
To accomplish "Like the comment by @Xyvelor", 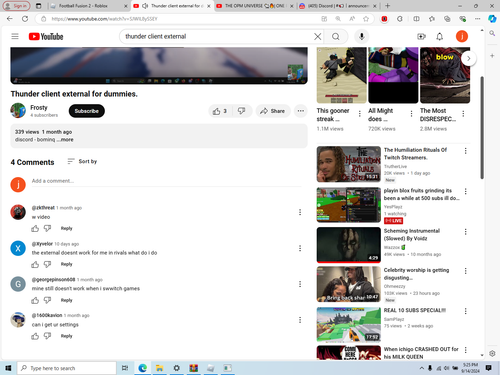I will point(35,264).
